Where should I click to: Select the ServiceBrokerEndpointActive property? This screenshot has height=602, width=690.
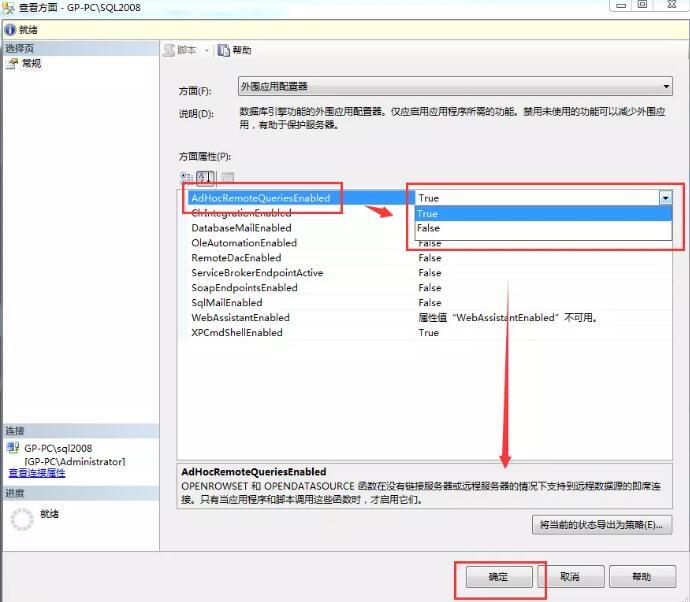[x=257, y=273]
